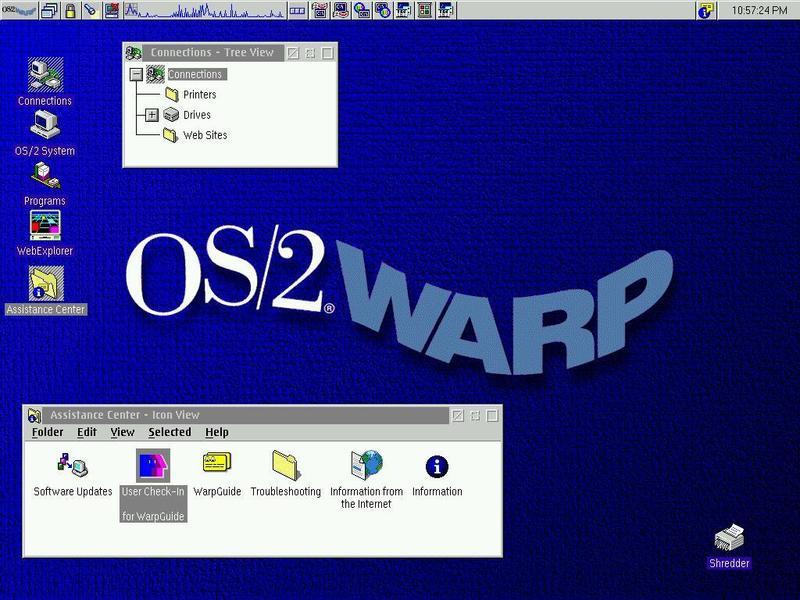Open Troubleshooting from the Assistance Center

(x=285, y=465)
